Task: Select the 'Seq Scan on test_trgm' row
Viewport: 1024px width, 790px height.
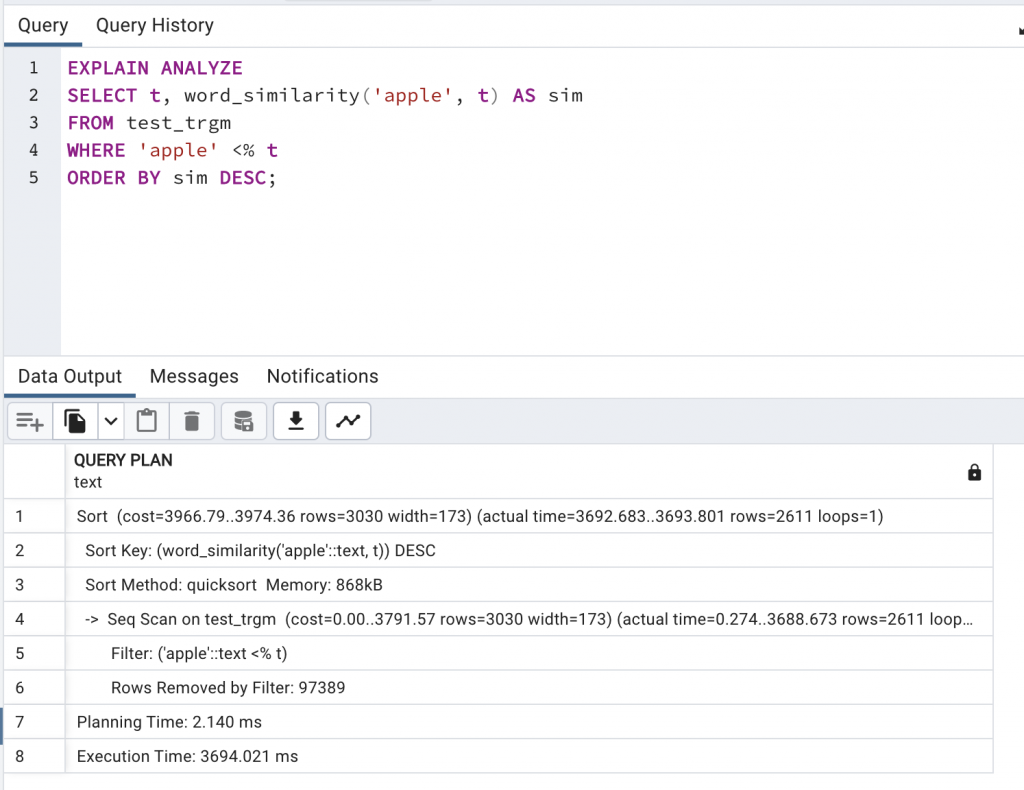Action: [529, 620]
